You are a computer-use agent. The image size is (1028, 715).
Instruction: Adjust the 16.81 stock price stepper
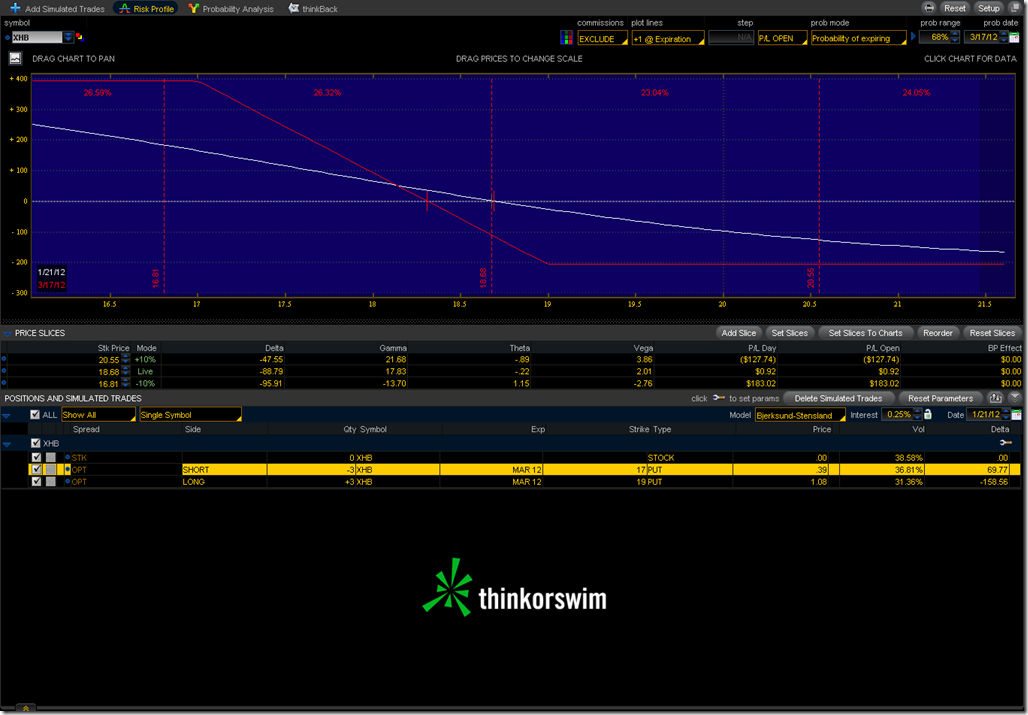pyautogui.click(x=125, y=383)
